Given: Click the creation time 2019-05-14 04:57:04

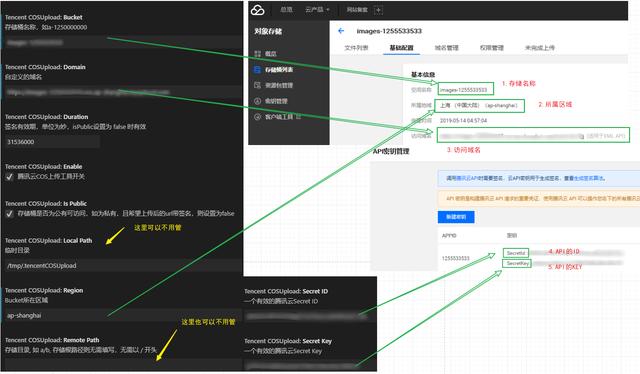Looking at the screenshot, I should tap(463, 120).
